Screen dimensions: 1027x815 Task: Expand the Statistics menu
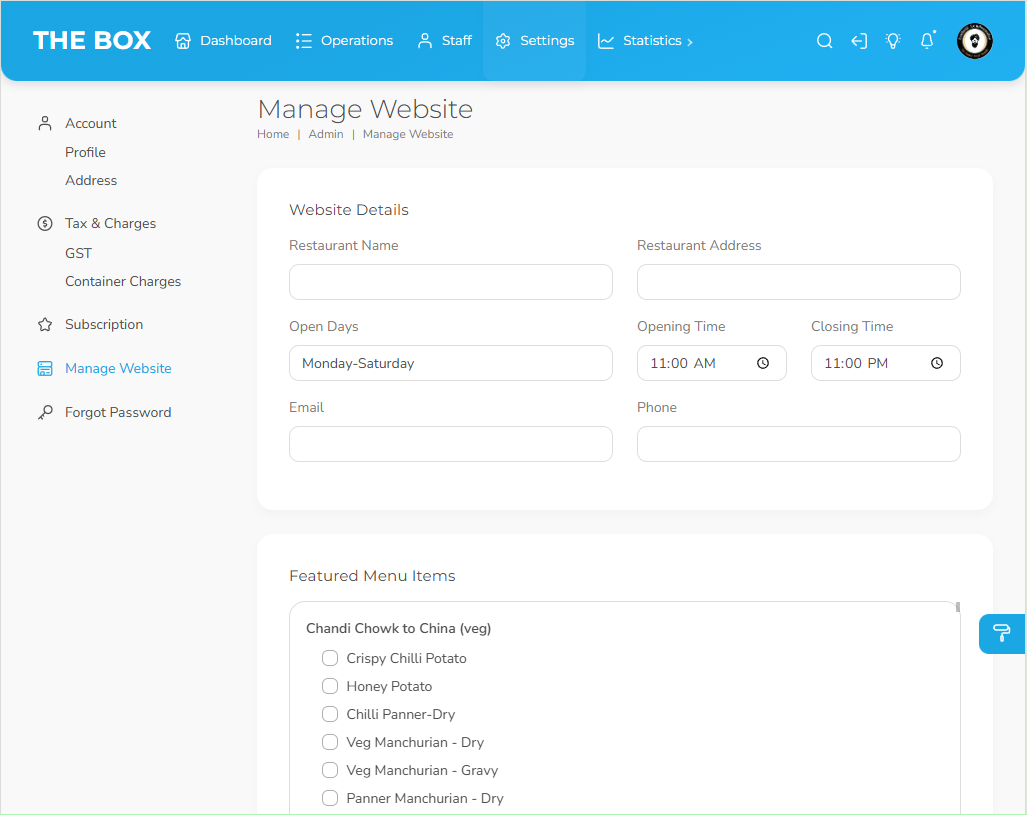point(645,41)
